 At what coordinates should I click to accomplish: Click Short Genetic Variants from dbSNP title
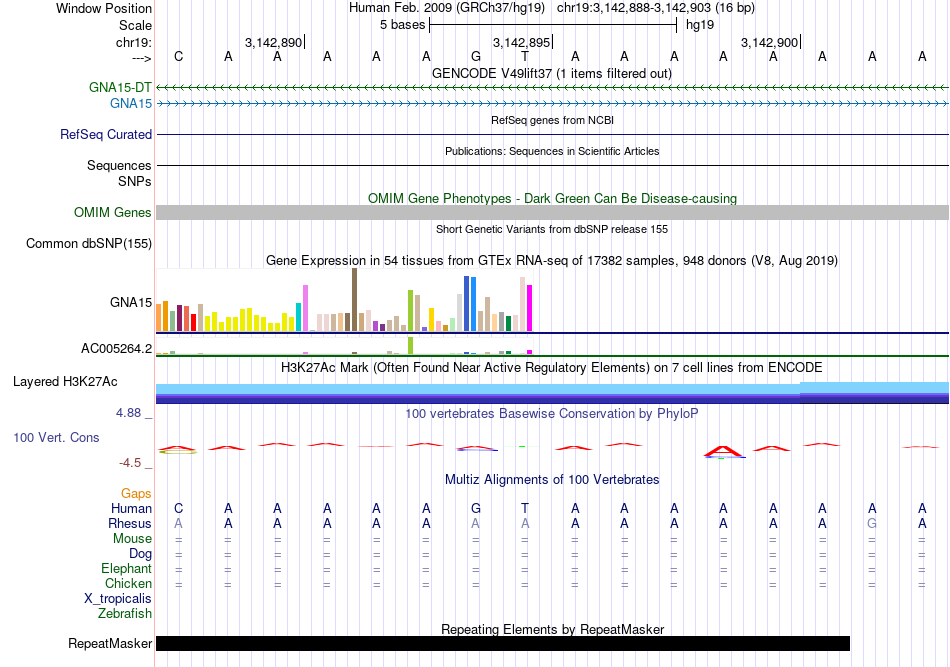552,229
